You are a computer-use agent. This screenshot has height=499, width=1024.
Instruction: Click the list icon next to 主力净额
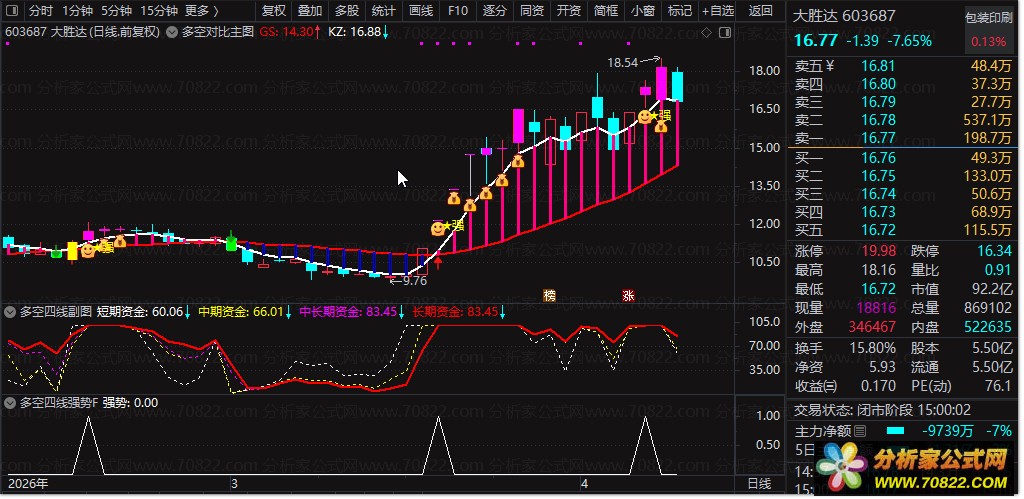(860, 431)
